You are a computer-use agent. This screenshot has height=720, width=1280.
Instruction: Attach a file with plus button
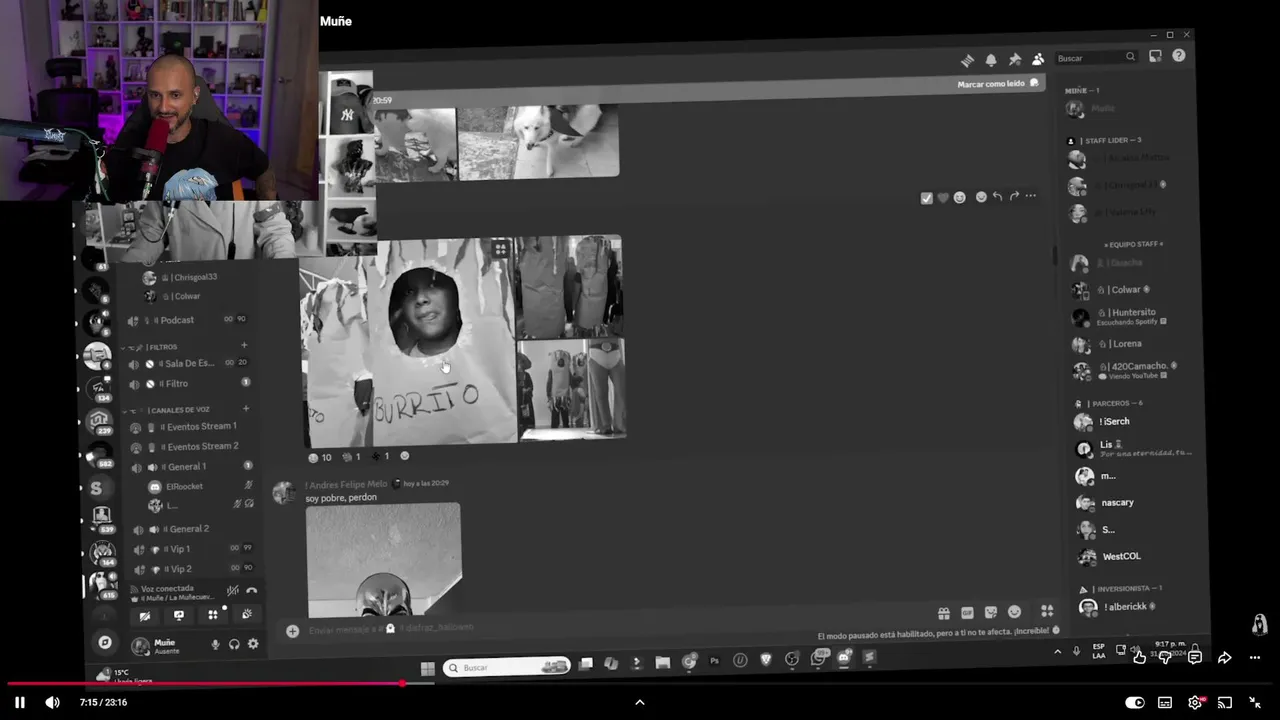pos(292,631)
